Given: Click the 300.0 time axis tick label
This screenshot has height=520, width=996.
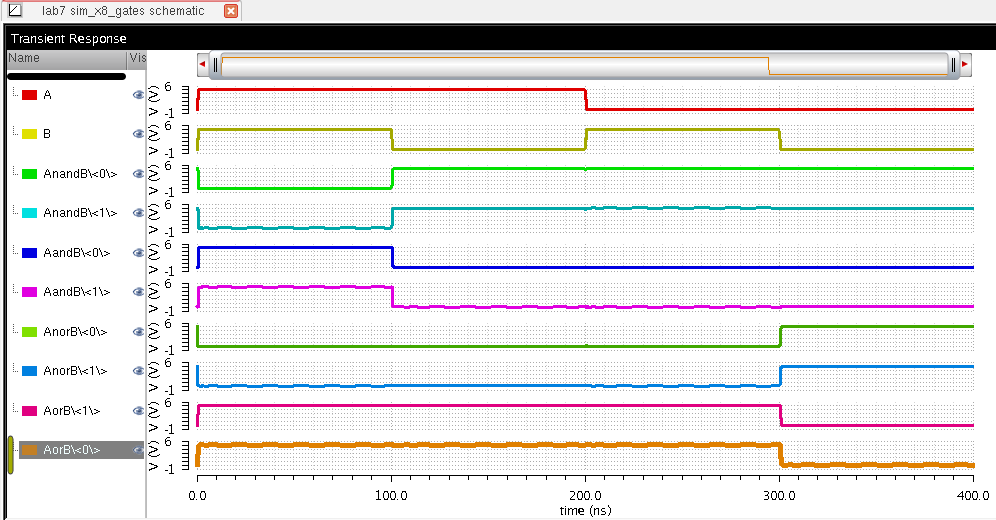Looking at the screenshot, I should (x=779, y=496).
